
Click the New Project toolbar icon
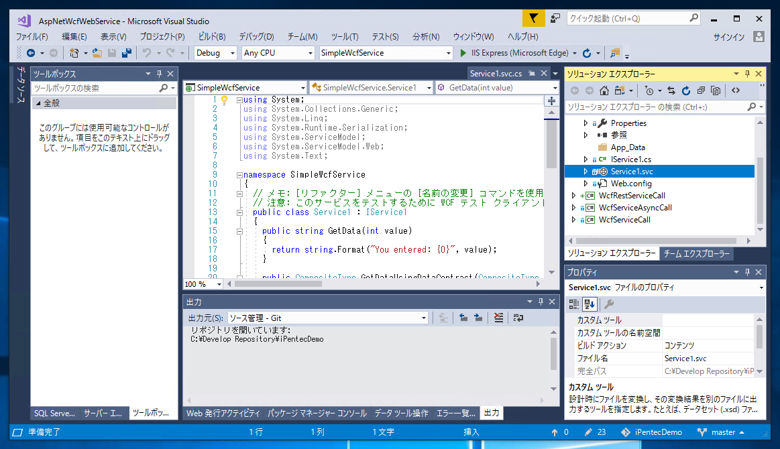74,53
